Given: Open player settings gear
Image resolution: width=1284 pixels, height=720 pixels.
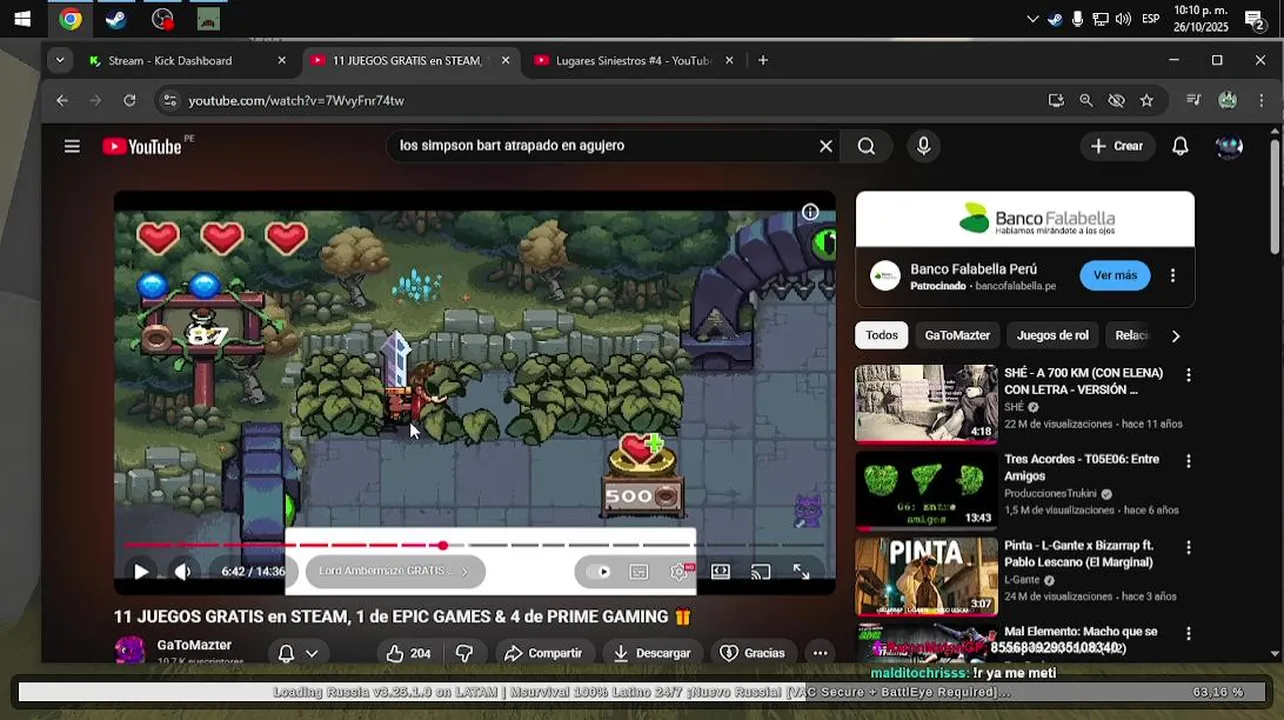Looking at the screenshot, I should pos(679,571).
